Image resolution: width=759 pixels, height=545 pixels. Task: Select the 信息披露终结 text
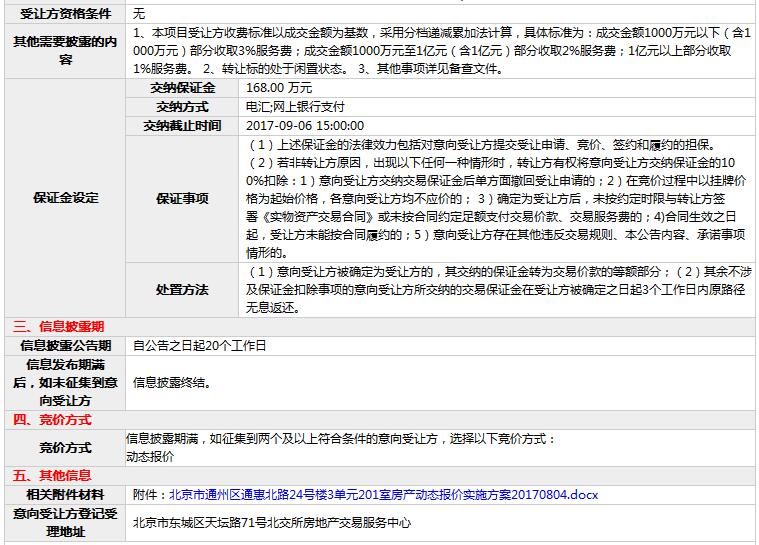(x=172, y=382)
